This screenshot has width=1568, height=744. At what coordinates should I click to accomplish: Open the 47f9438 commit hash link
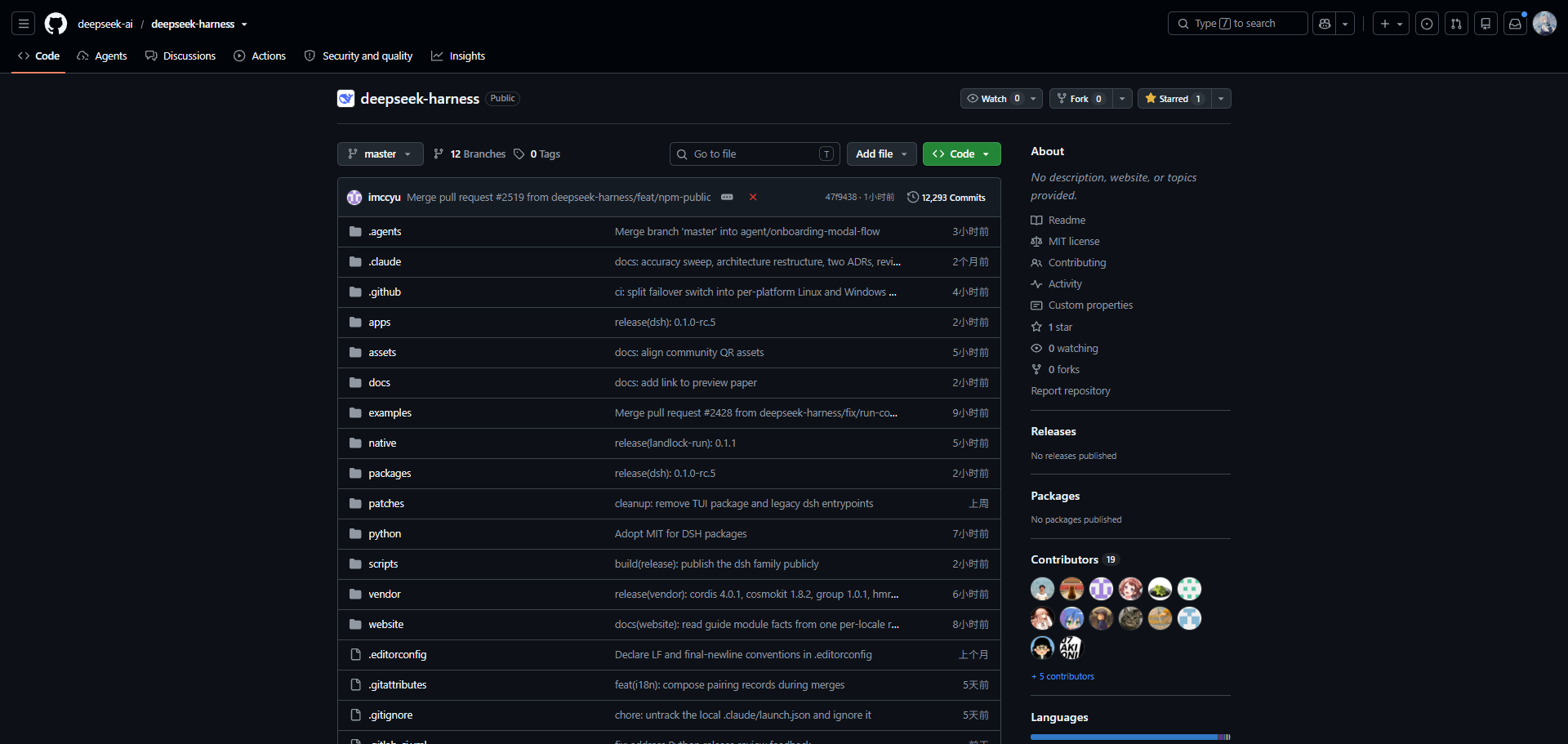point(841,198)
